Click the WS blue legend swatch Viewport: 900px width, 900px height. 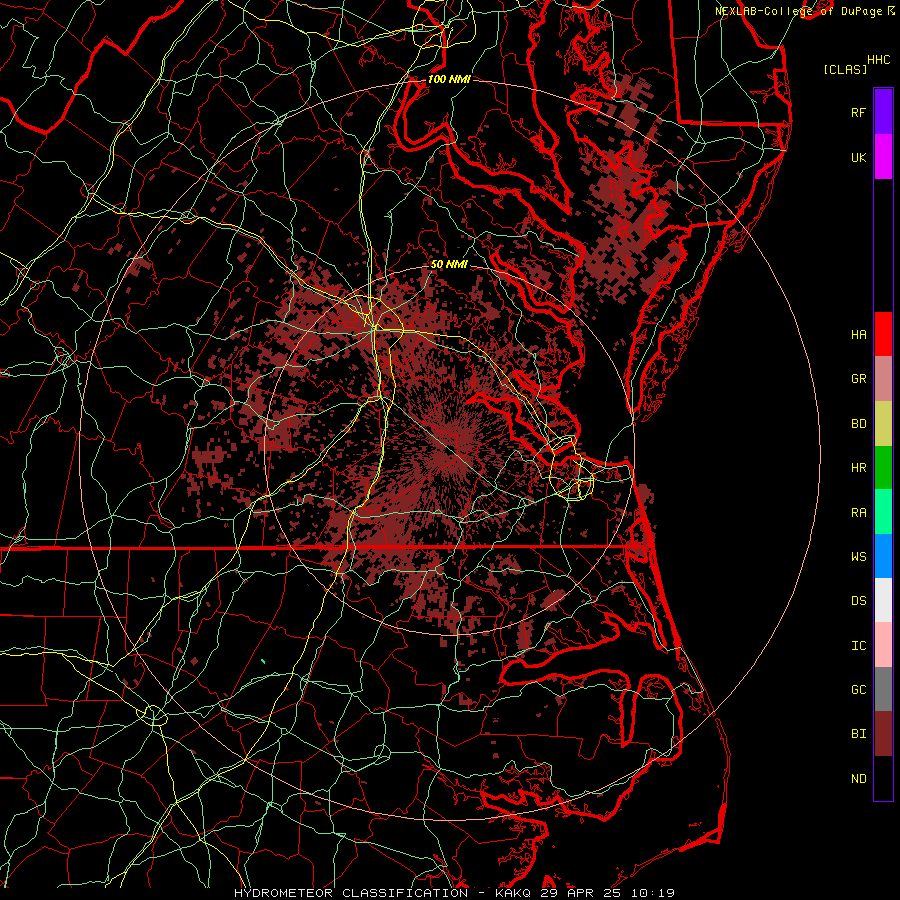tap(883, 556)
